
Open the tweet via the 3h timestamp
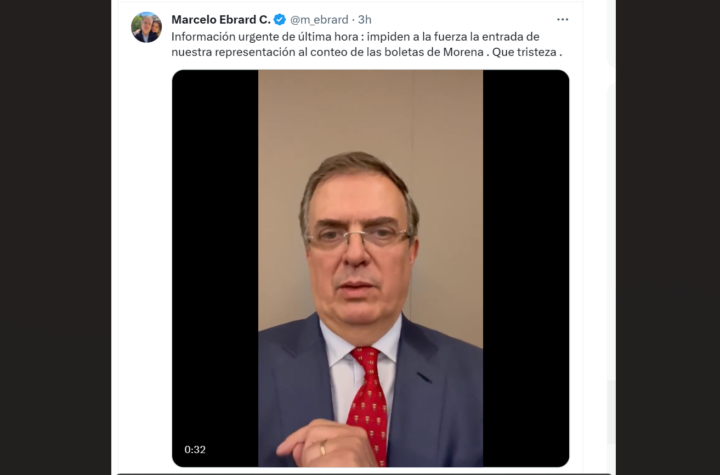[x=365, y=19]
